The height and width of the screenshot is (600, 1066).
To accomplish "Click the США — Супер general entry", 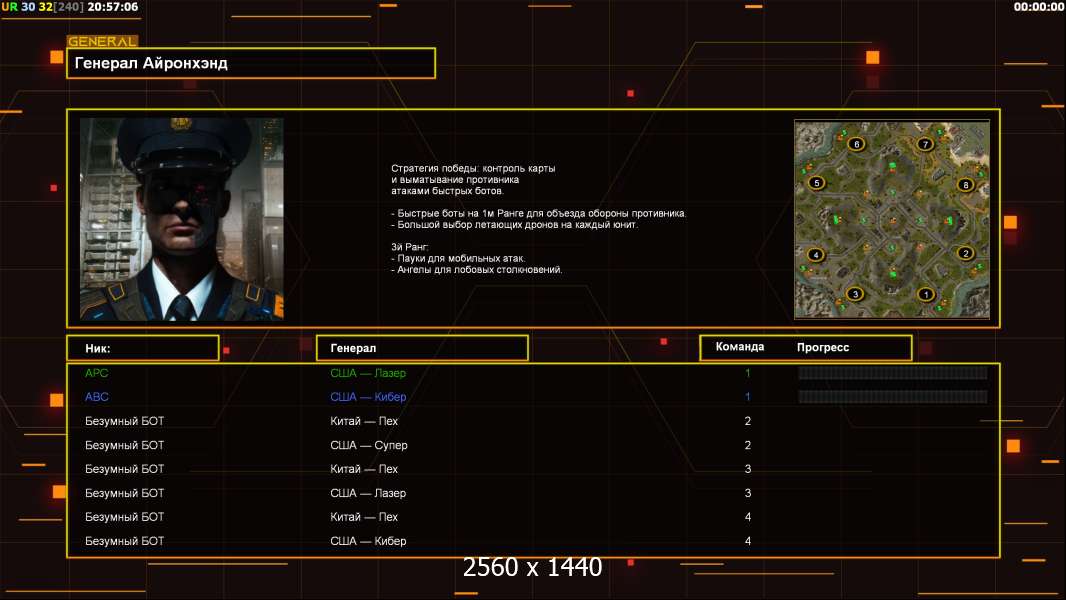I will (368, 445).
